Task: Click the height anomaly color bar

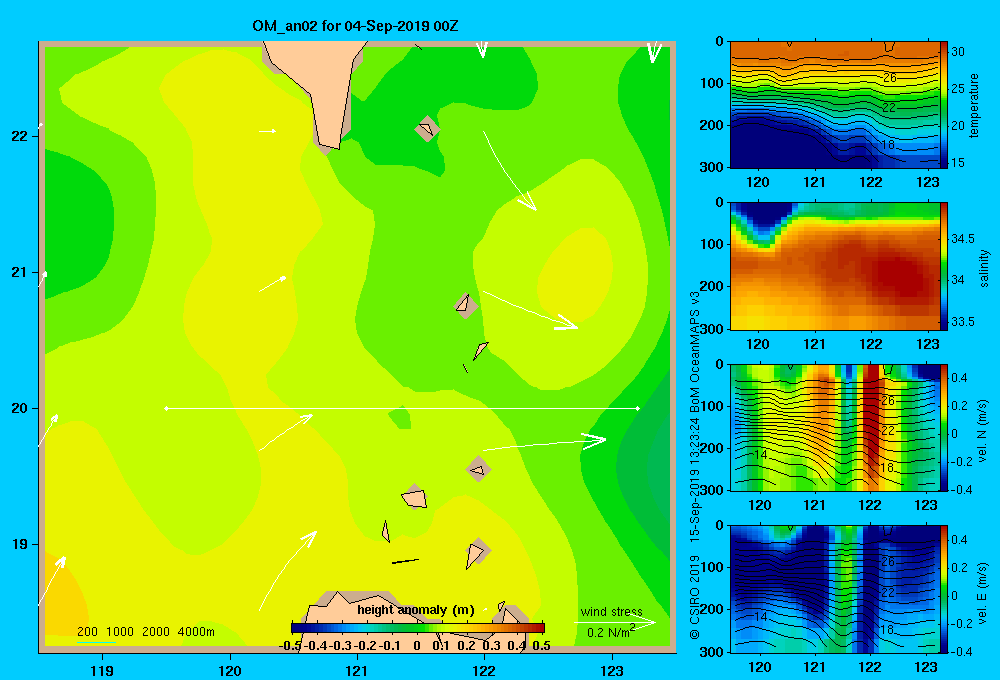Action: coord(418,628)
